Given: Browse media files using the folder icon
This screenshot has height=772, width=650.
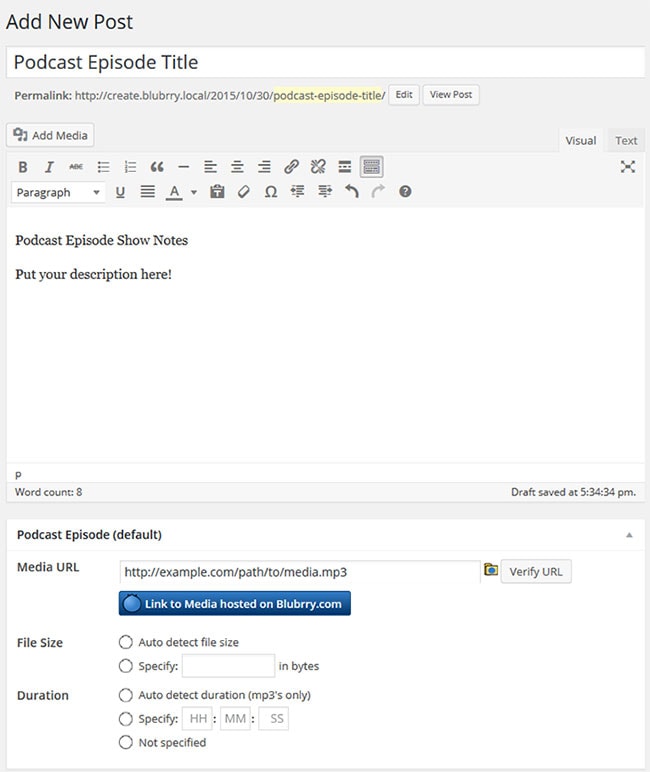Looking at the screenshot, I should tap(491, 571).
